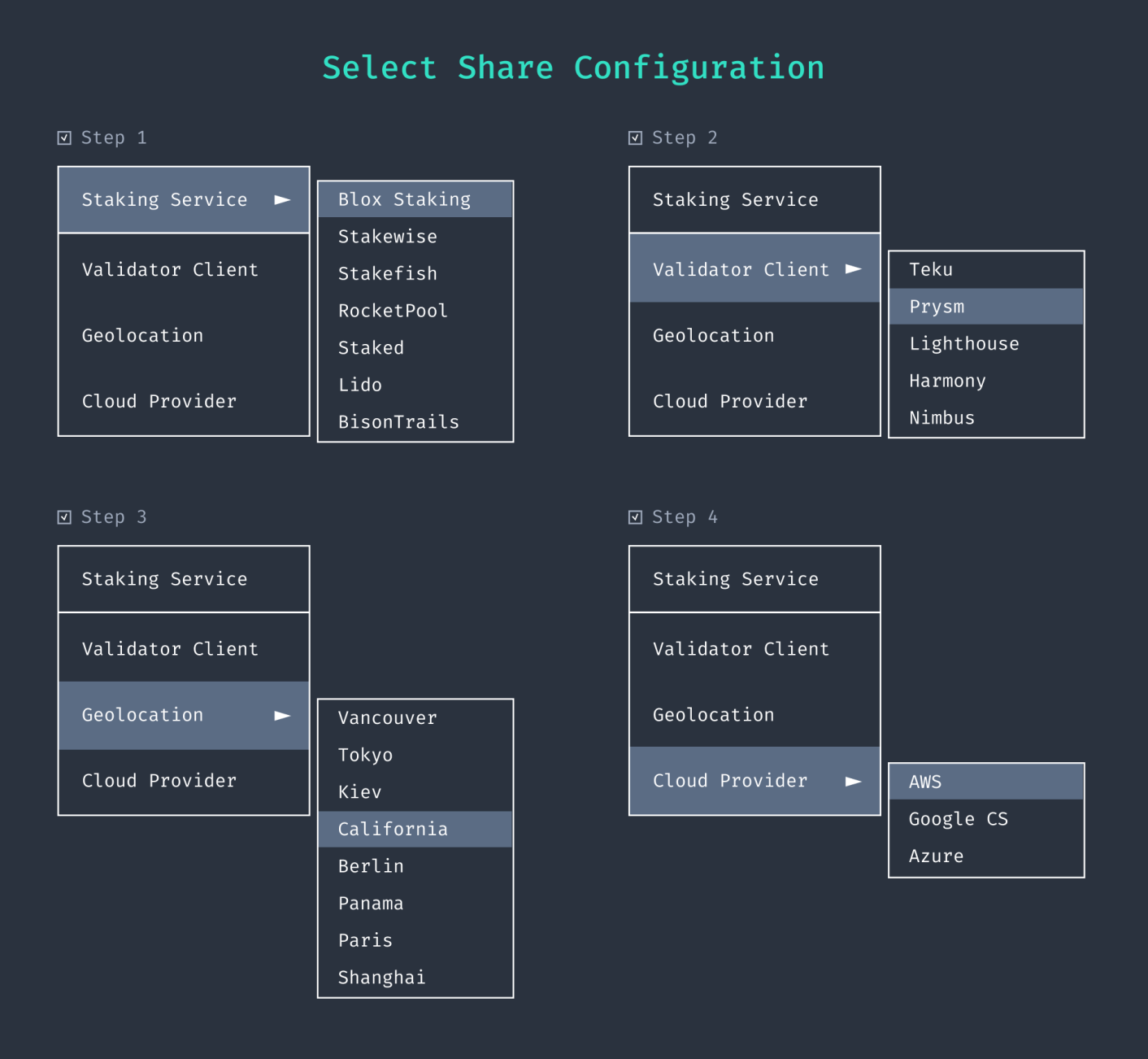This screenshot has height=1059, width=1148.
Task: Toggle the Step 3 checkbox
Action: 65,517
